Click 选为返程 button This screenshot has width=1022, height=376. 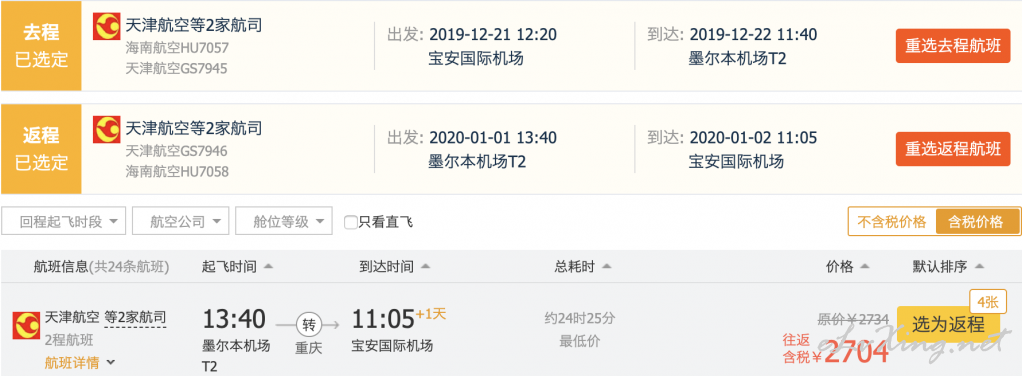(x=948, y=323)
